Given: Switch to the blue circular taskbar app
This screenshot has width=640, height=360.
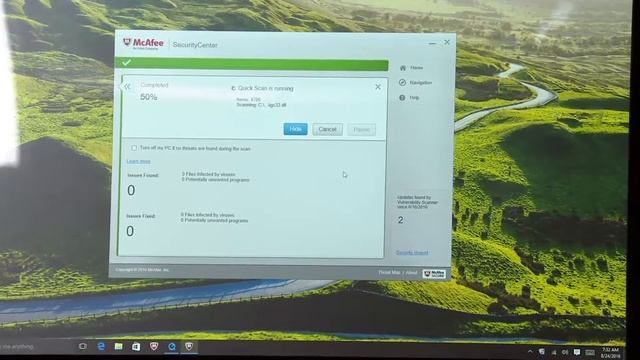Looking at the screenshot, I should pos(172,347).
